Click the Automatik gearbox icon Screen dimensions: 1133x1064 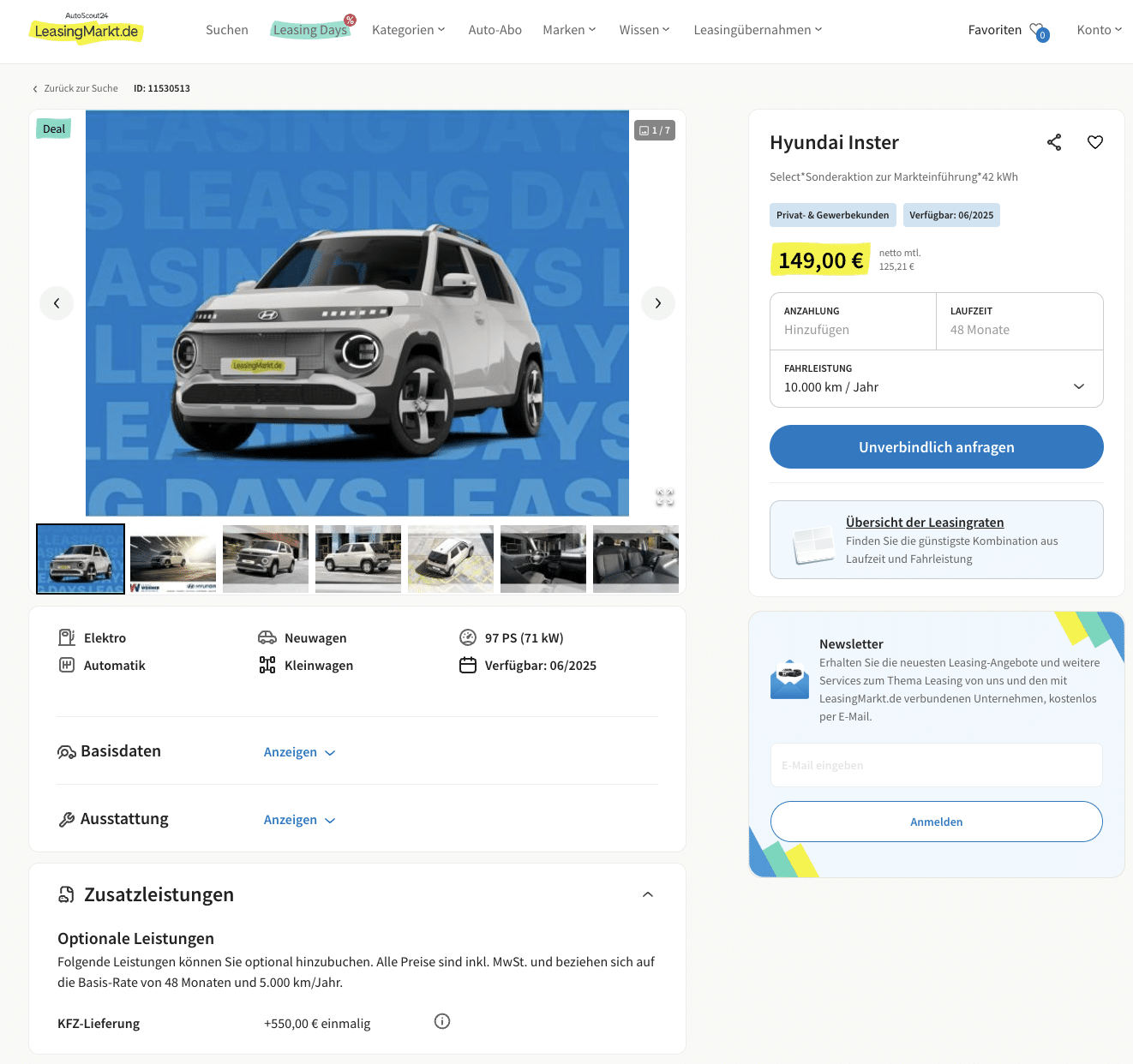click(67, 665)
